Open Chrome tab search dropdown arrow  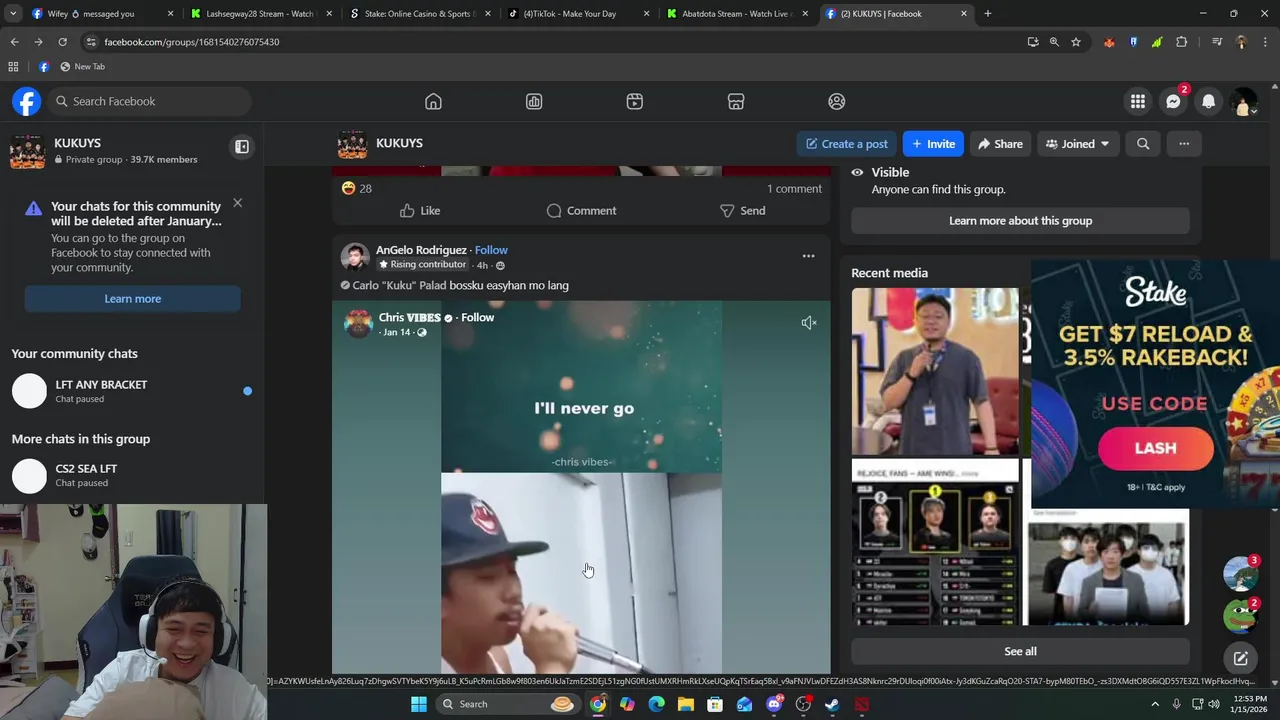click(13, 14)
